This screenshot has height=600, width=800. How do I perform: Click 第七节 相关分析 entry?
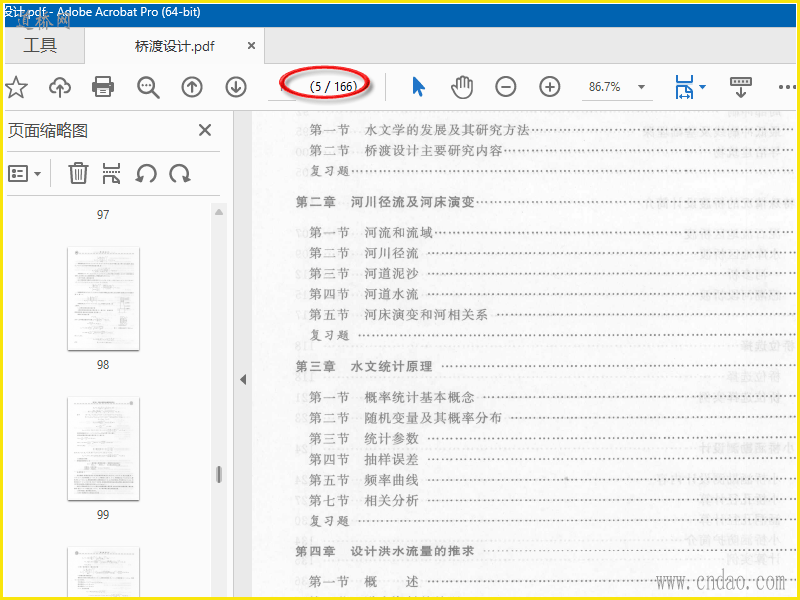coord(364,501)
